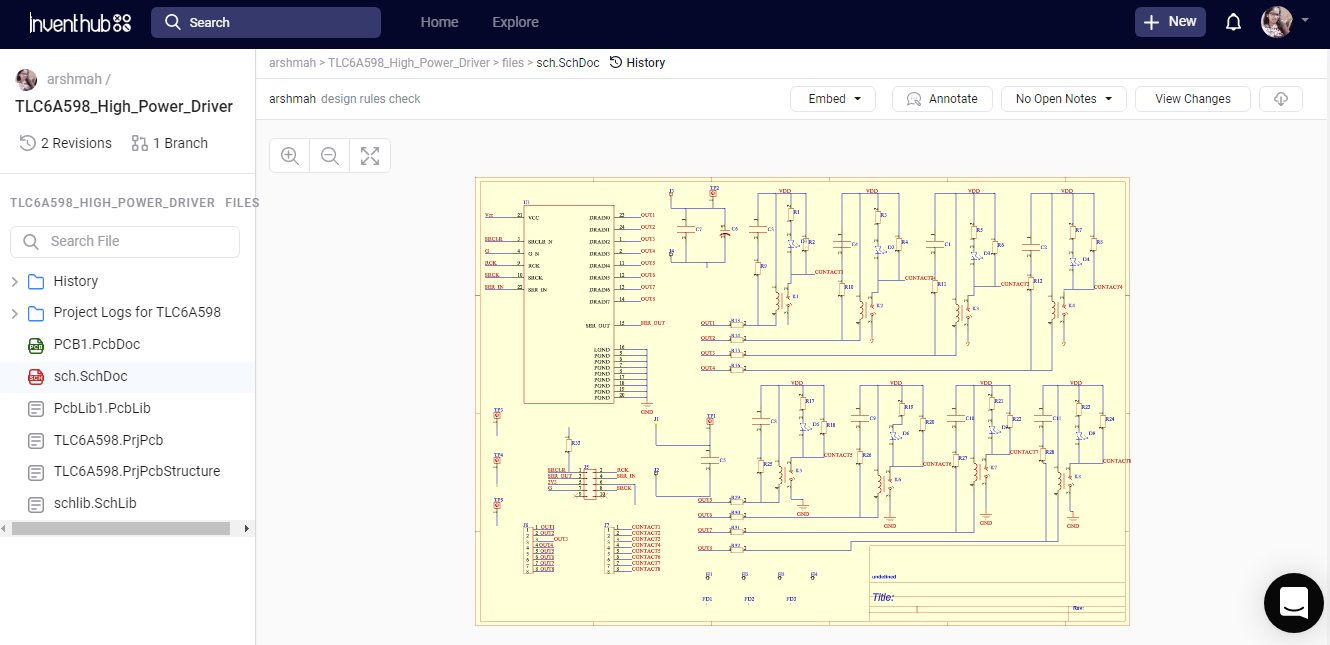The height and width of the screenshot is (645, 1330).
Task: Click the TLC6A598_High_Power_Driver project title
Action: (x=124, y=107)
